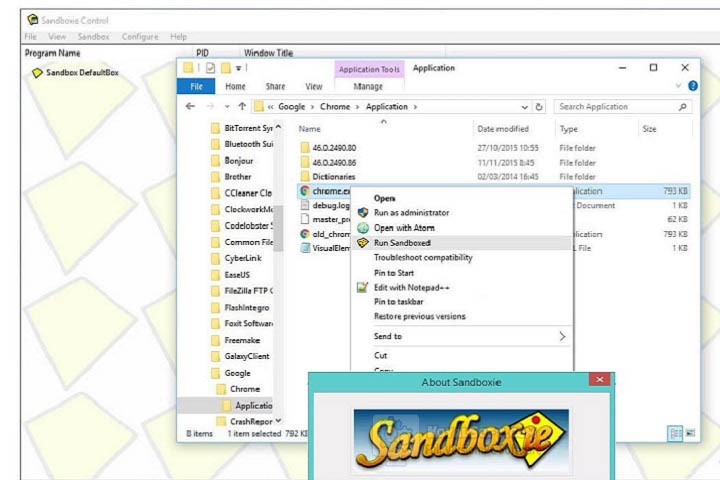Viewport: 720px width, 480px height.
Task: Click the search magnifier icon
Action: 682,107
